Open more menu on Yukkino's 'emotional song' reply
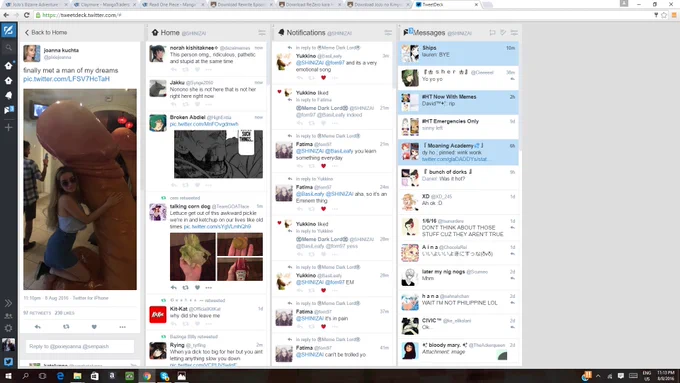 click(334, 78)
